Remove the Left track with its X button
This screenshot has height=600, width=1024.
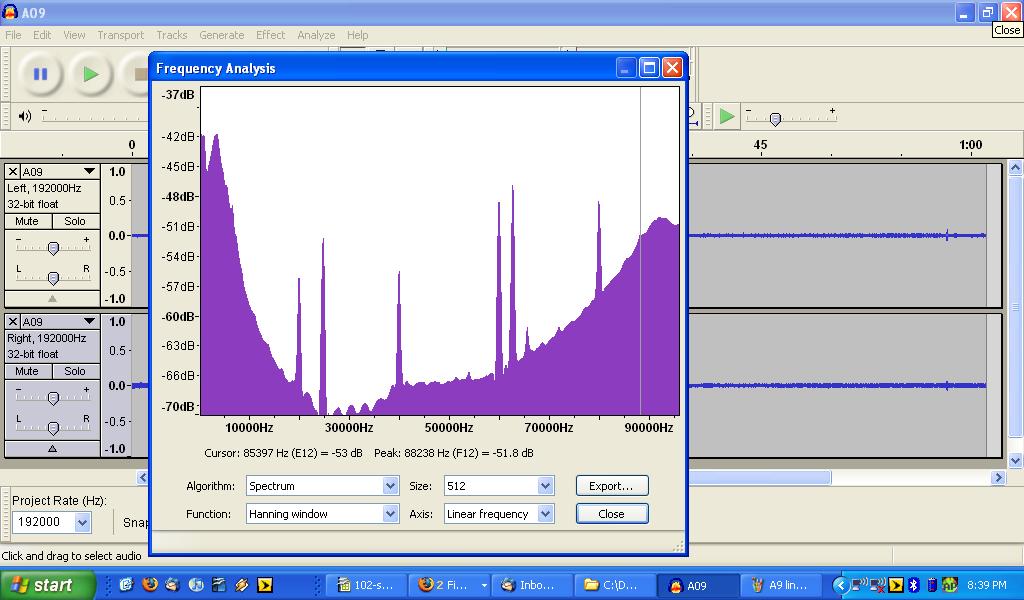click(13, 172)
